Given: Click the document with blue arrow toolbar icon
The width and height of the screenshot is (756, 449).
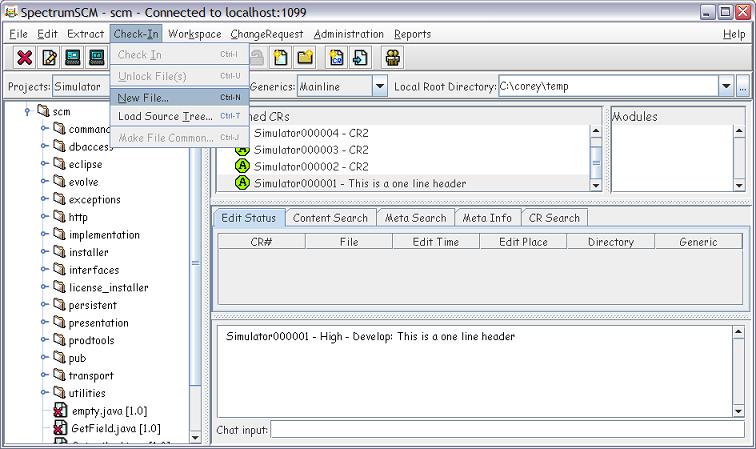Looking at the screenshot, I should tap(360, 58).
